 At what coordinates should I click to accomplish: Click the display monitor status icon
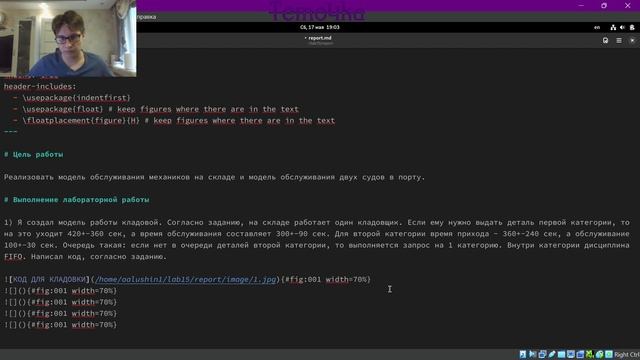pos(571,354)
